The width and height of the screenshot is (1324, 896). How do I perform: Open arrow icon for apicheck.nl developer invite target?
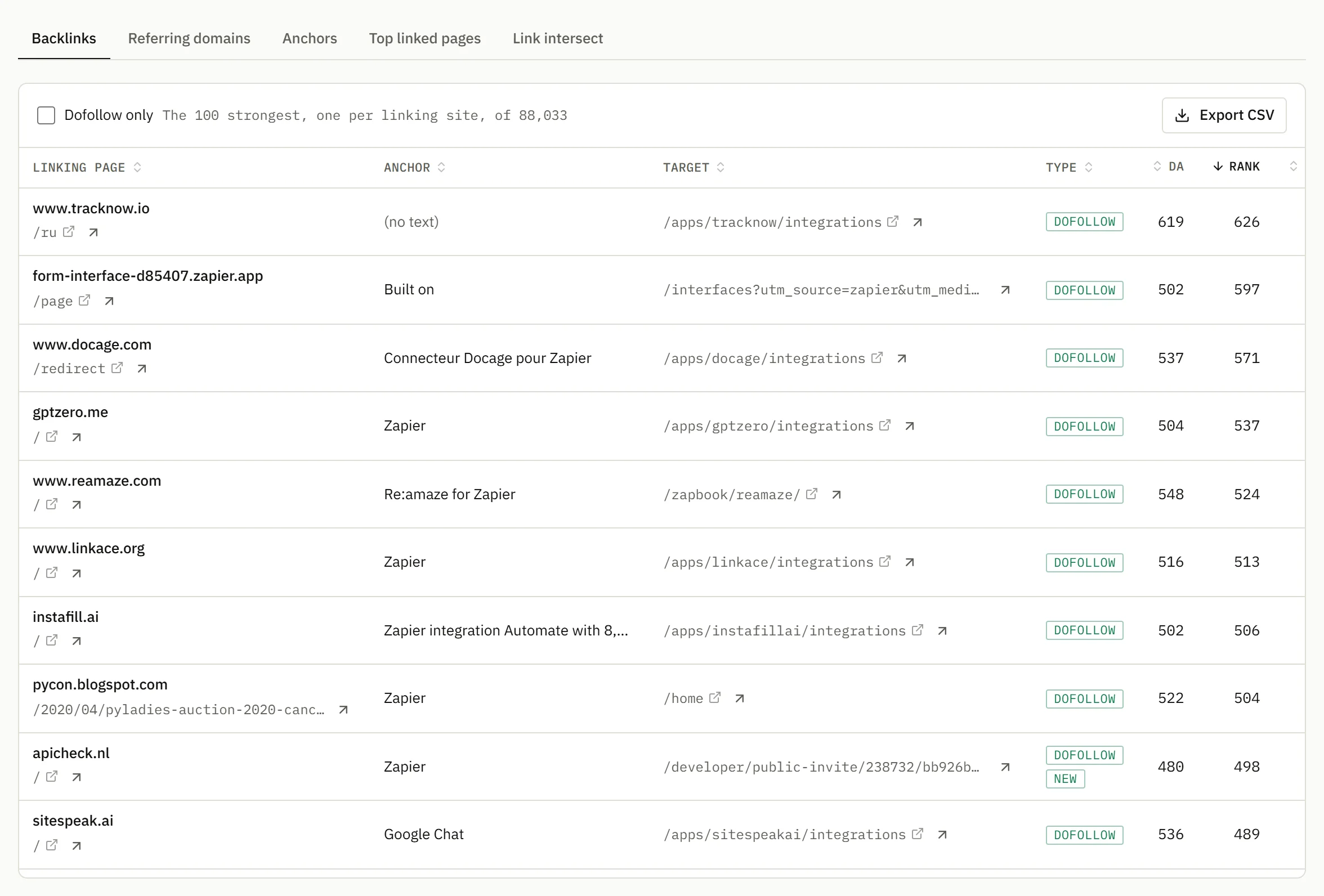1005,767
